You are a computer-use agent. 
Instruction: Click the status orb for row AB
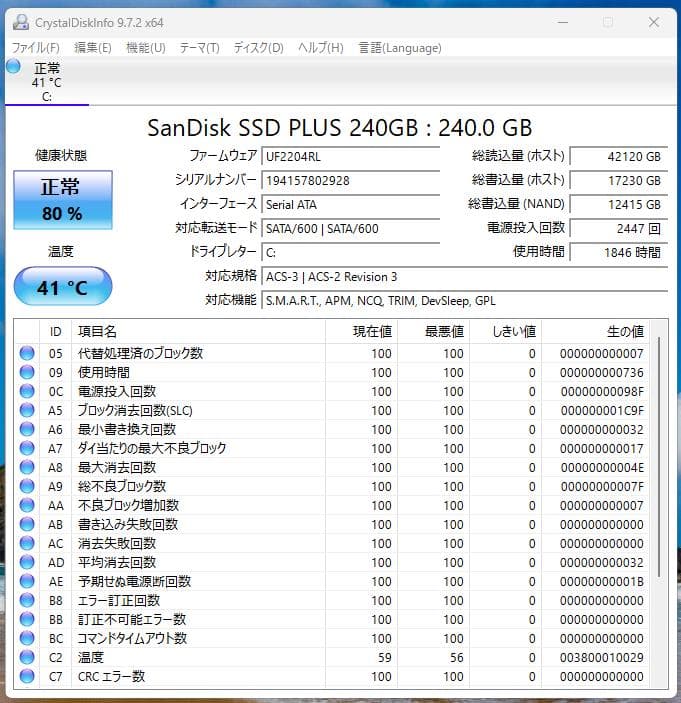[x=27, y=524]
